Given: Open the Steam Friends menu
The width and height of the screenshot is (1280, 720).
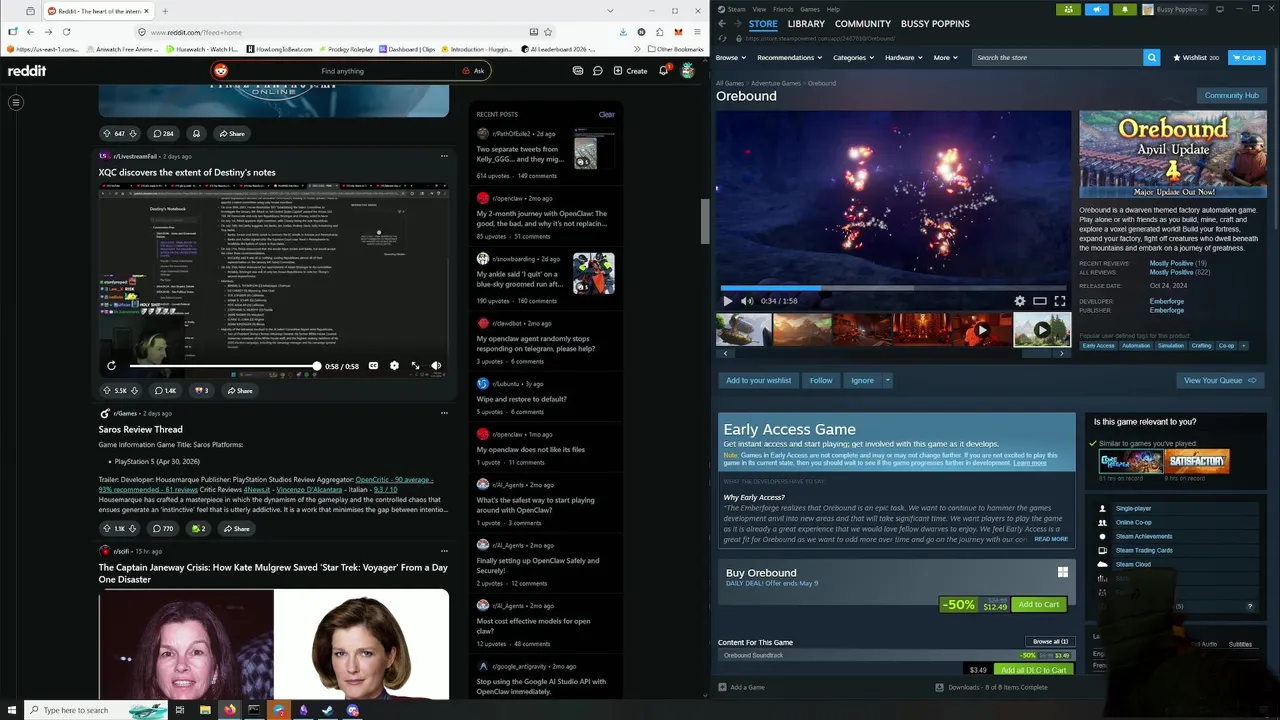Looking at the screenshot, I should [783, 9].
